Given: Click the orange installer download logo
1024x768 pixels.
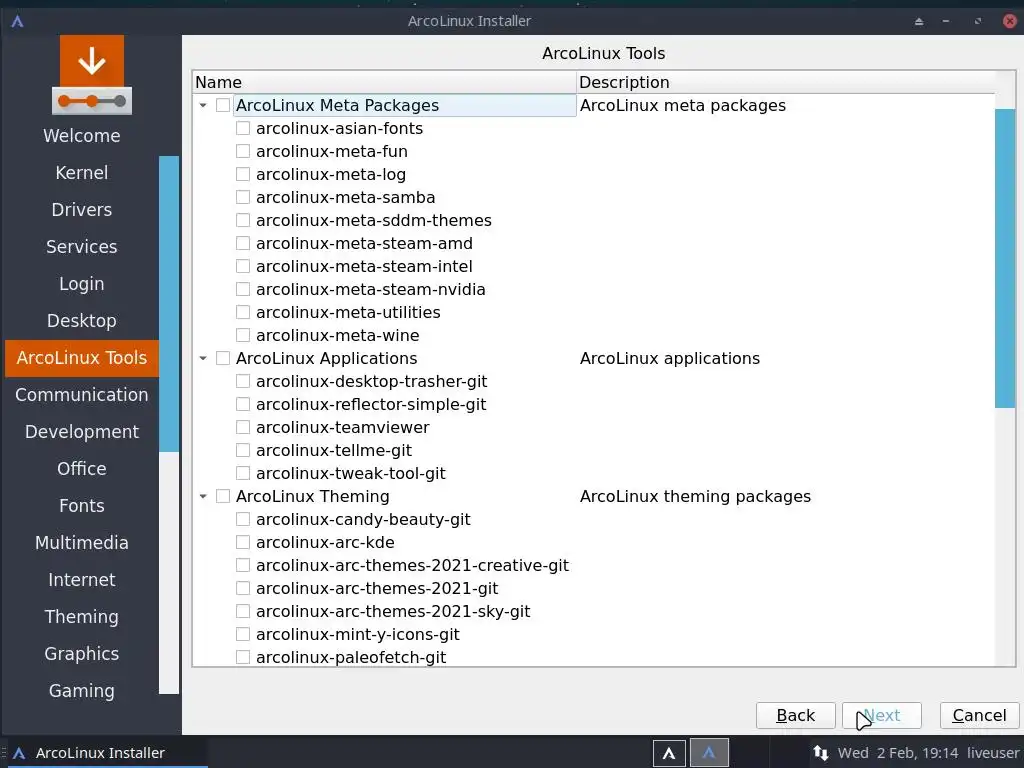Looking at the screenshot, I should (x=92, y=75).
